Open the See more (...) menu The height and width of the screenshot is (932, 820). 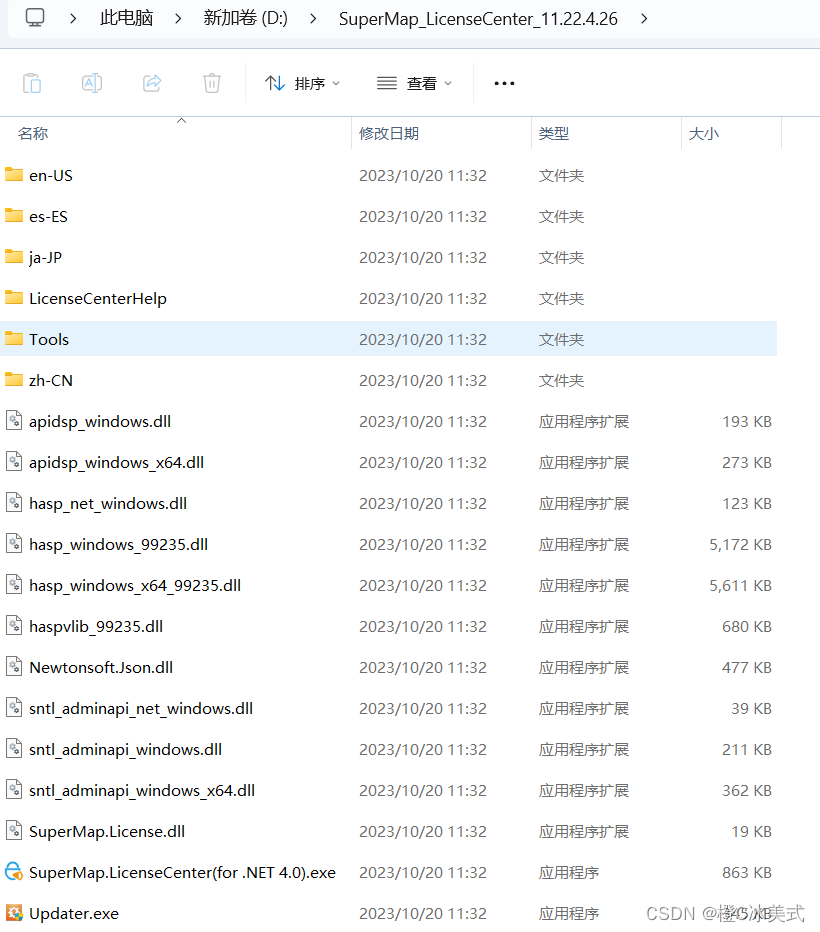(x=503, y=83)
